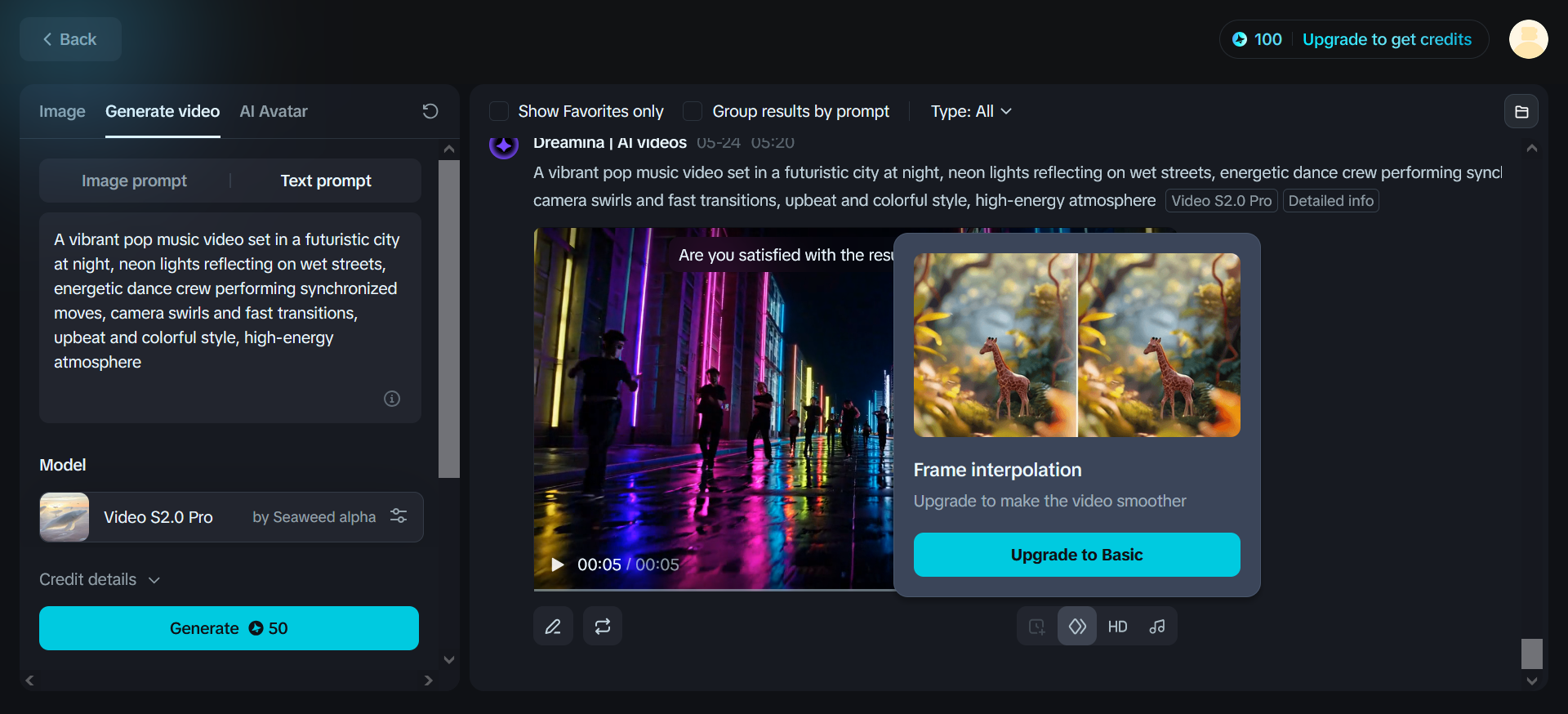This screenshot has height=714, width=1568.
Task: Click results panel scroll up arrow
Action: click(x=1532, y=148)
